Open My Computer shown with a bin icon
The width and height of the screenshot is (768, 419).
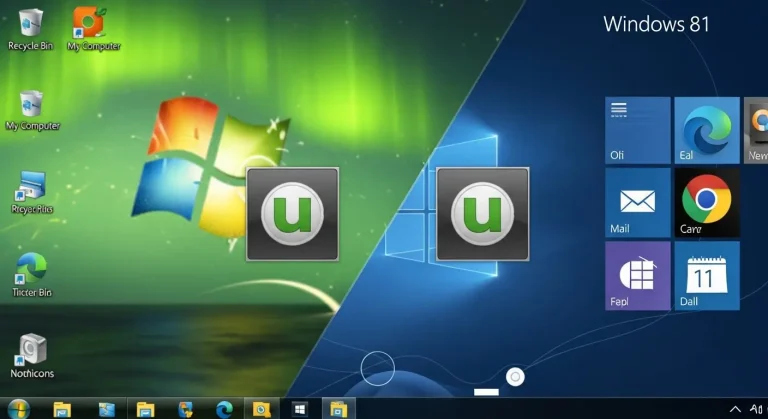click(32, 111)
